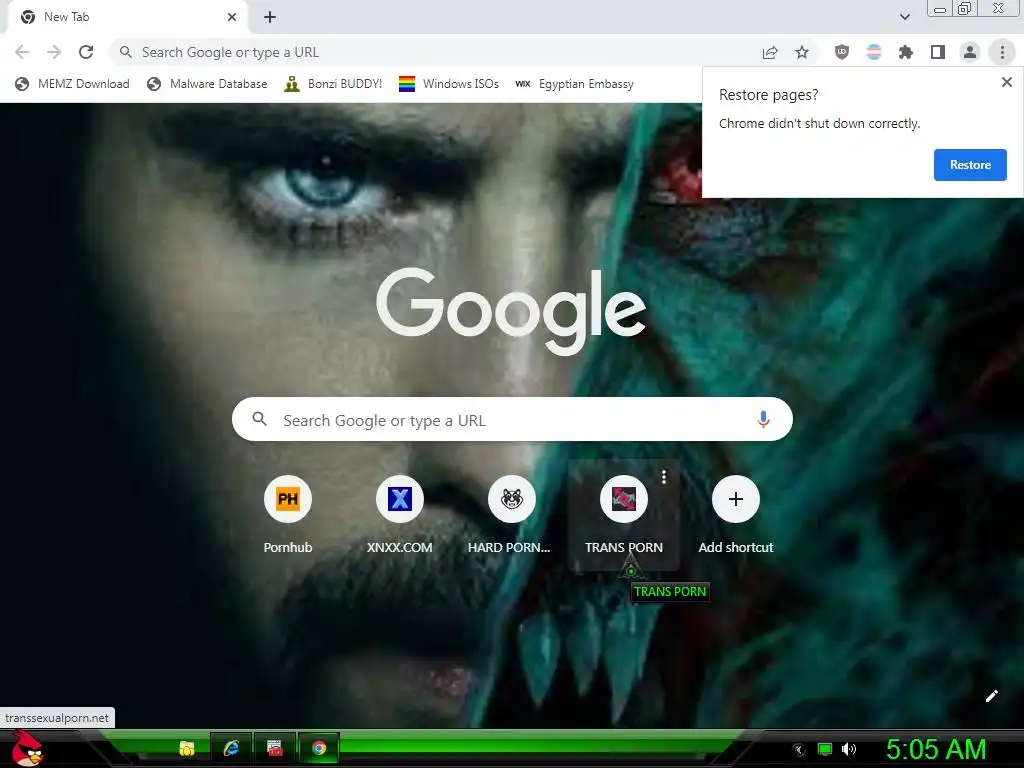Click the Add shortcut plus tile

736,514
